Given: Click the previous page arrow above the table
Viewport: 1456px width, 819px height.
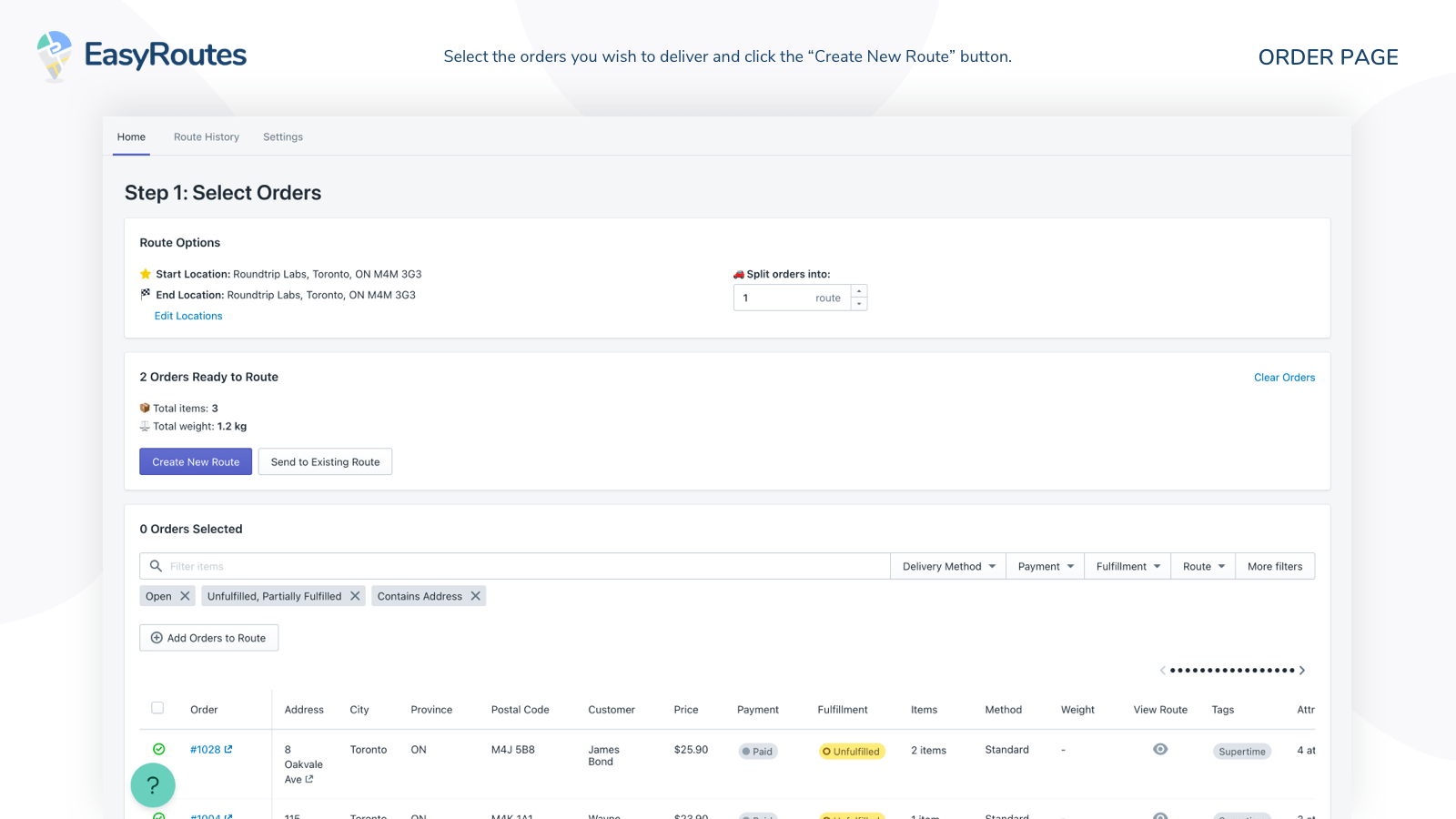Looking at the screenshot, I should (1162, 671).
